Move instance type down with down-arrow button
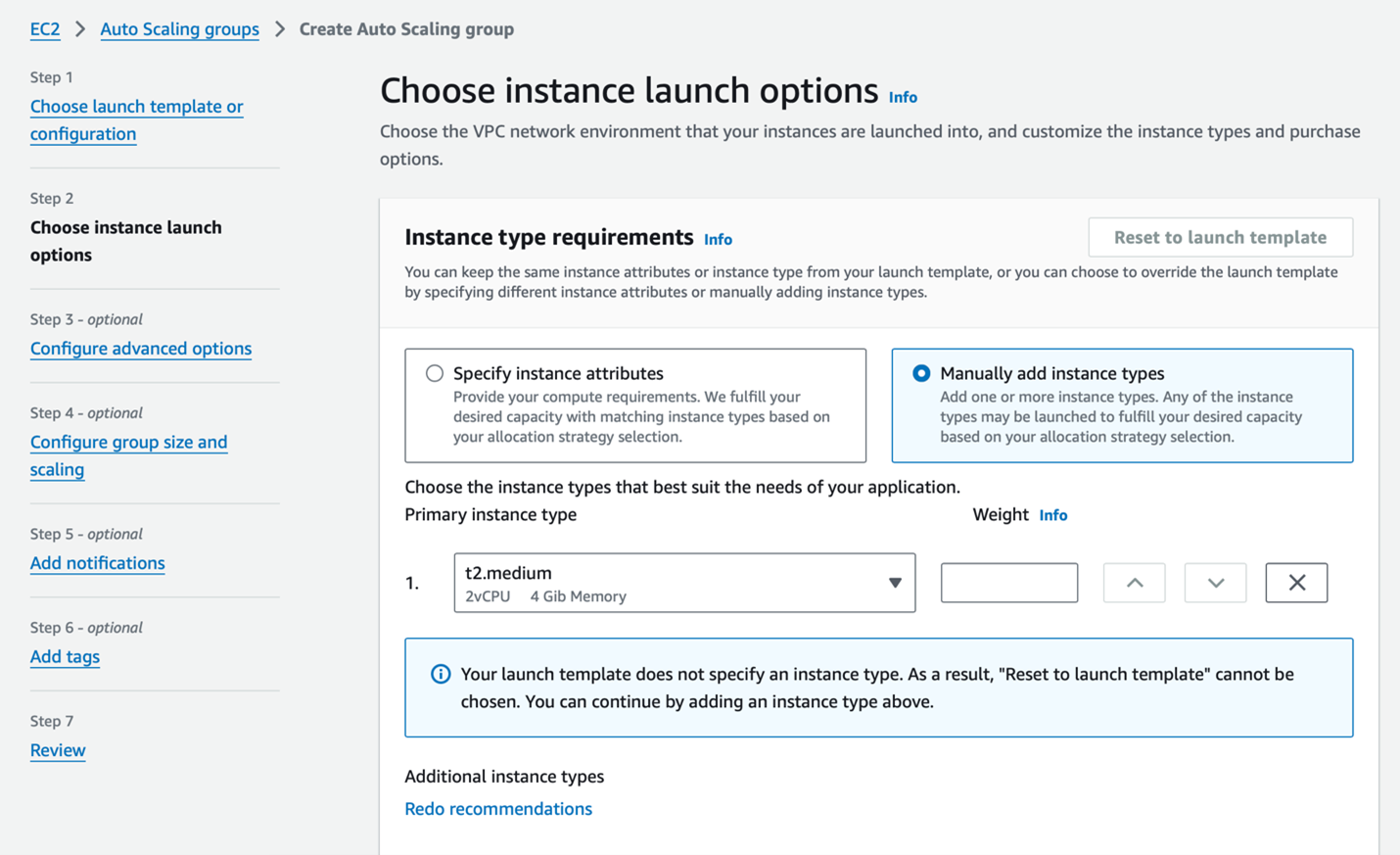 [x=1215, y=583]
